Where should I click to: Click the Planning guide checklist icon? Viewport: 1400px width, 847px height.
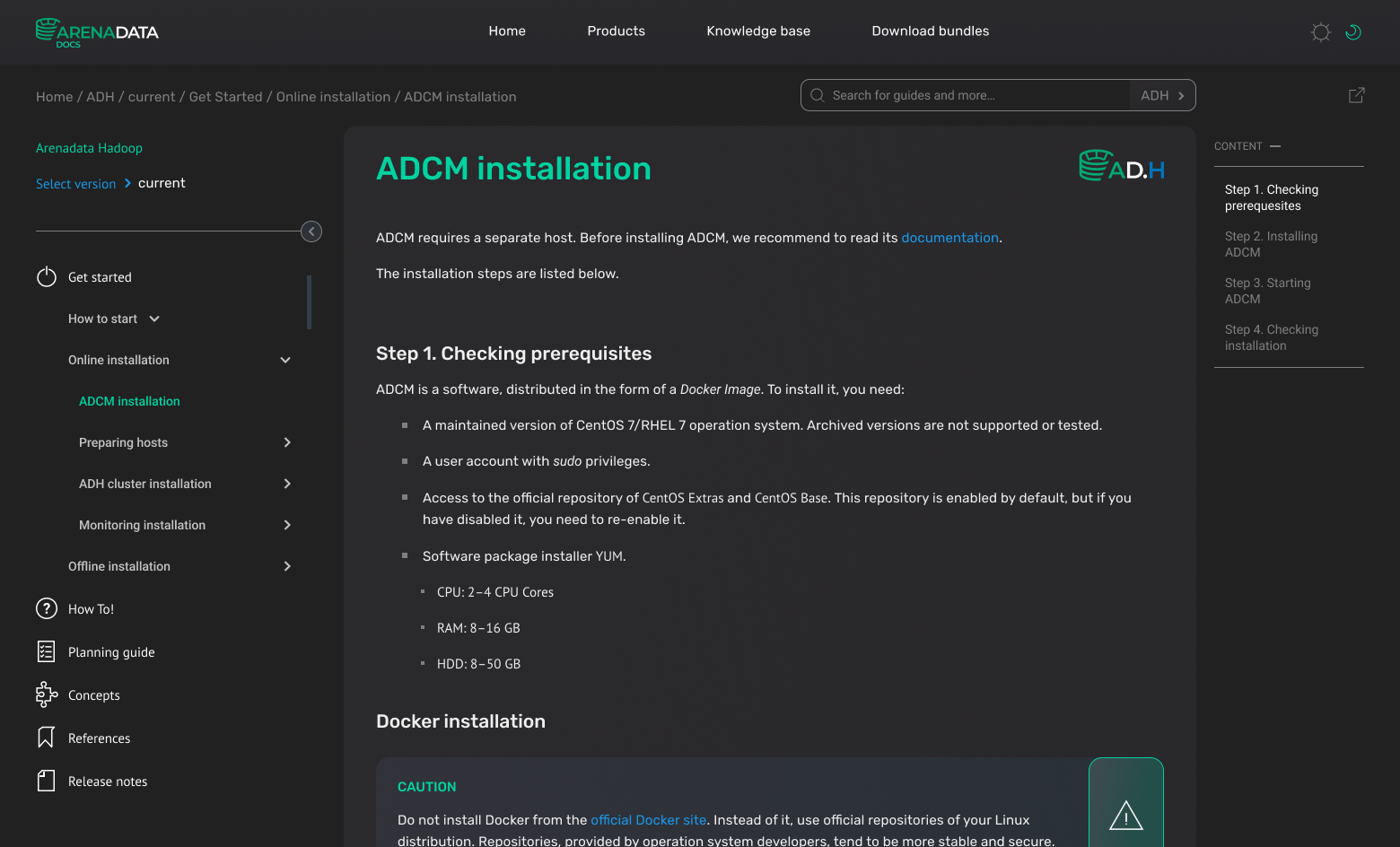[x=47, y=651]
